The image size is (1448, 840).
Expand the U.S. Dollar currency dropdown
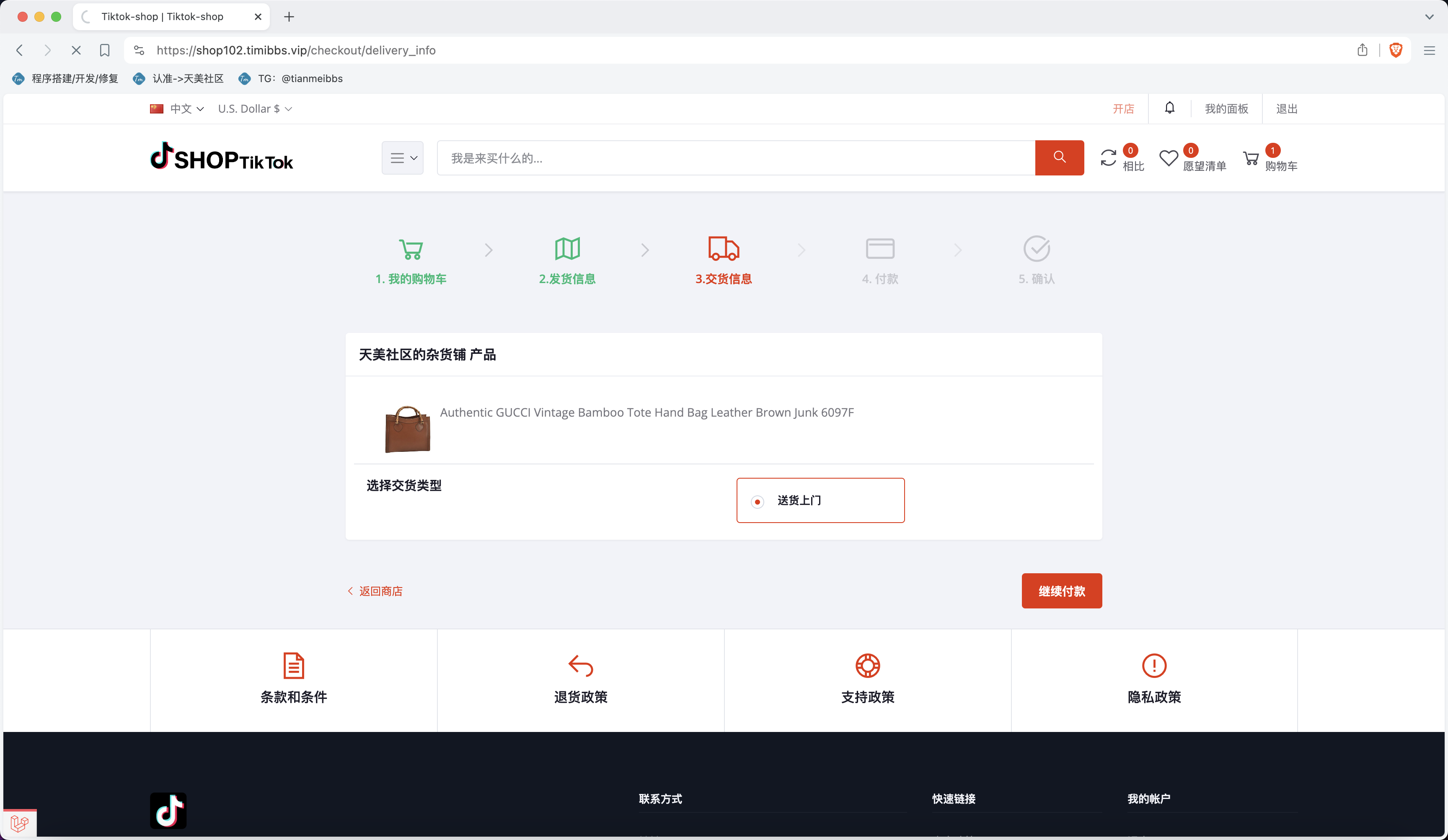tap(254, 108)
